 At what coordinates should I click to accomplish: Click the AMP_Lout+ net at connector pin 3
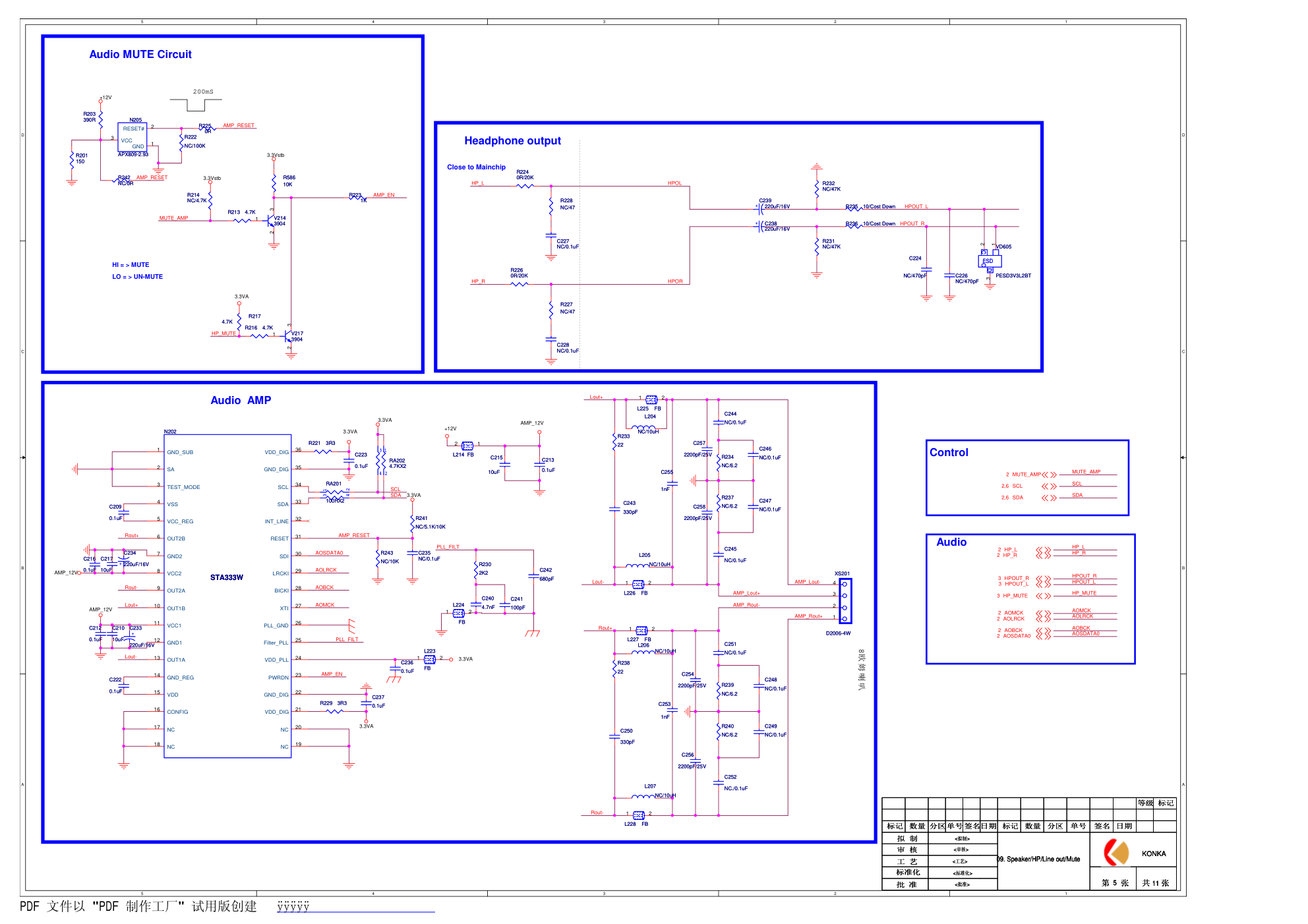[746, 593]
